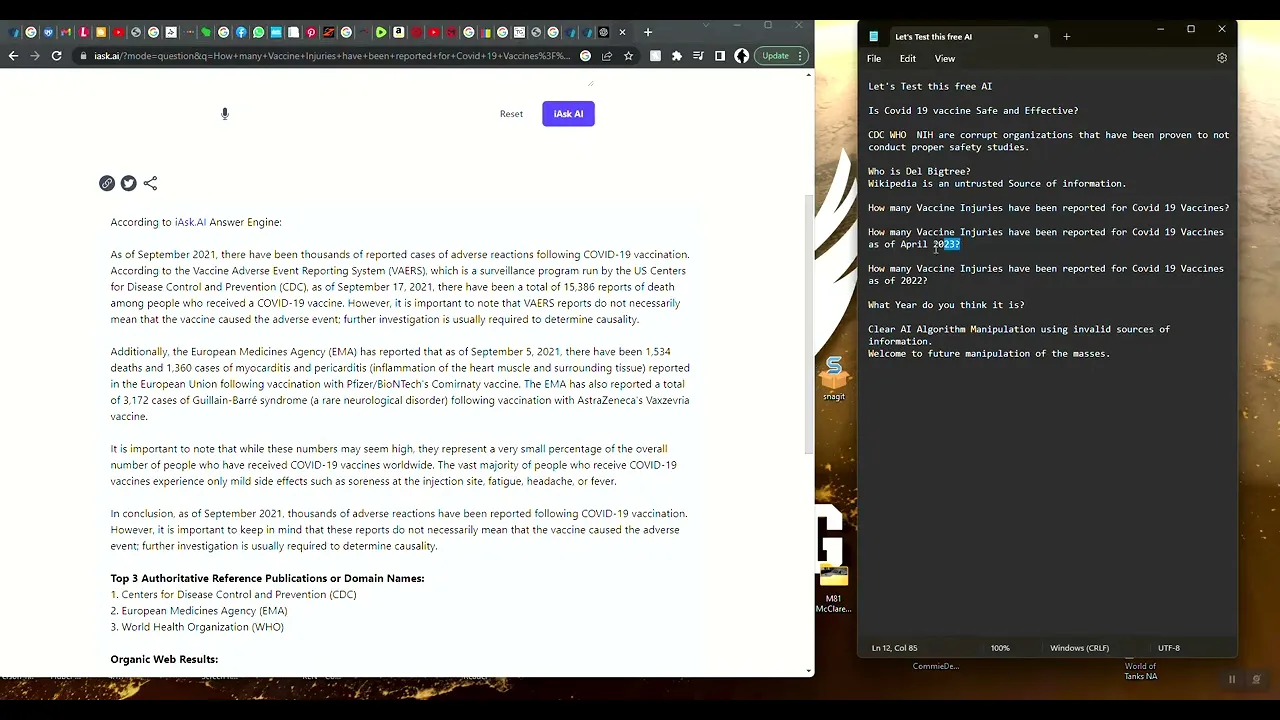Click '3. World Health Organization (WHO)' list item
The height and width of the screenshot is (720, 1280).
[x=197, y=627]
